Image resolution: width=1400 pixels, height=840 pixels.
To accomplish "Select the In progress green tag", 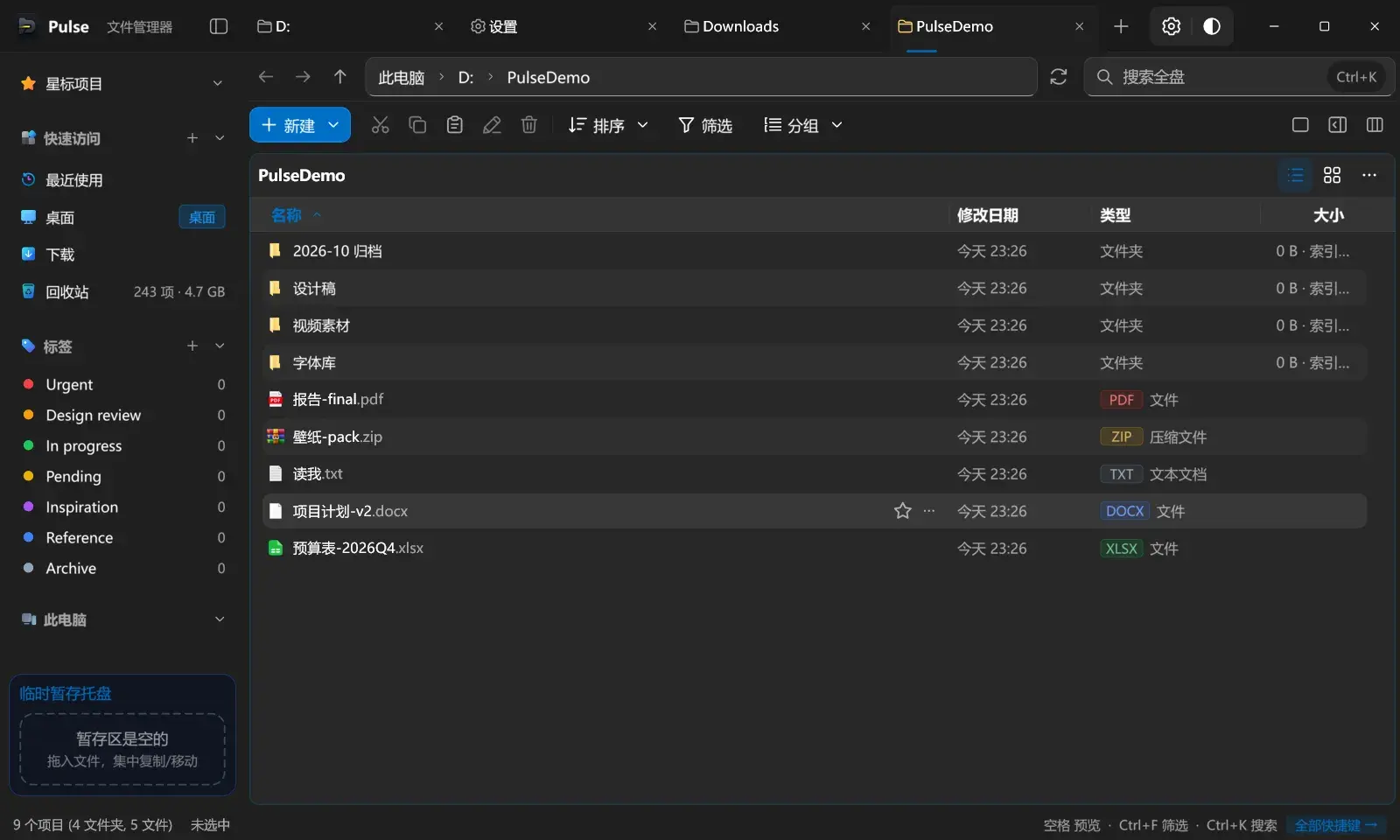I will 122,445.
